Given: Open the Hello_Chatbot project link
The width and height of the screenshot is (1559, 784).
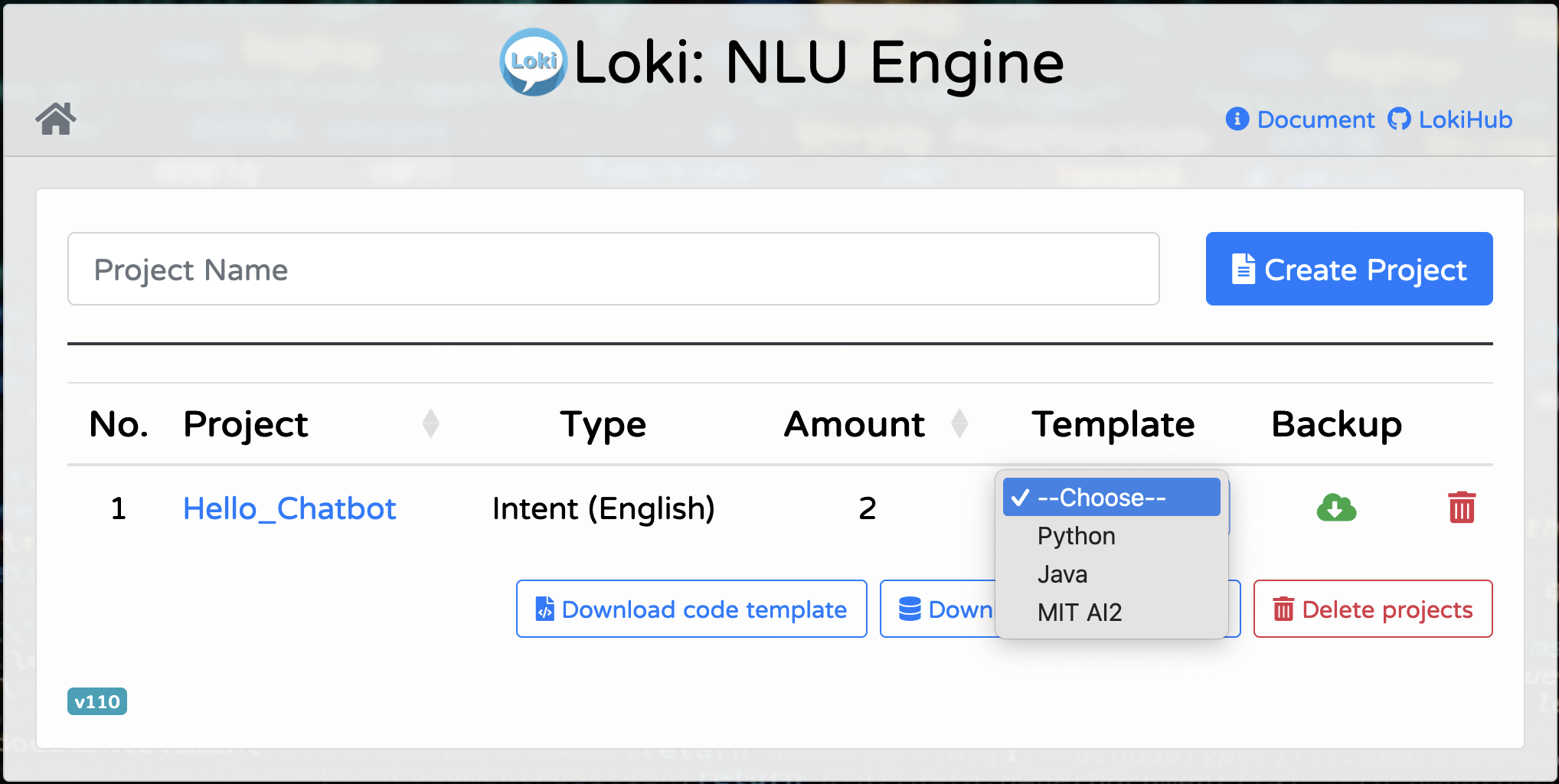Looking at the screenshot, I should pos(289,508).
